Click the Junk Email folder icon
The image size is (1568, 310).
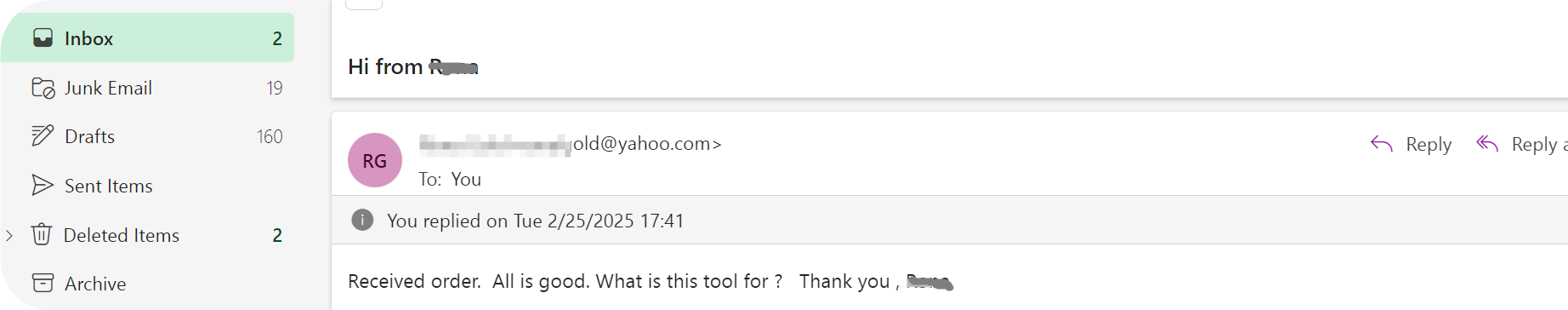[43, 88]
